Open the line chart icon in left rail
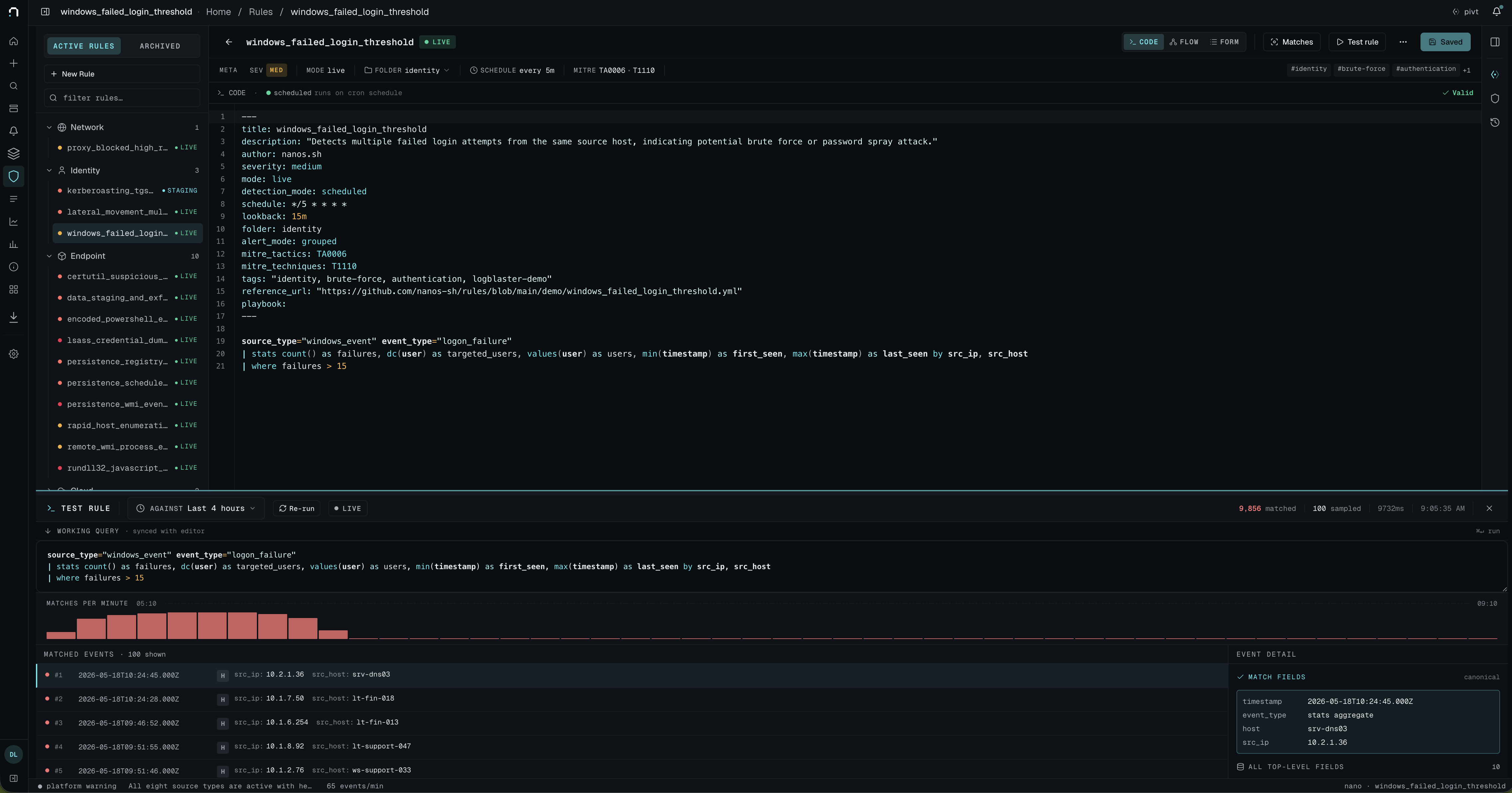The image size is (1512, 793). (x=14, y=222)
